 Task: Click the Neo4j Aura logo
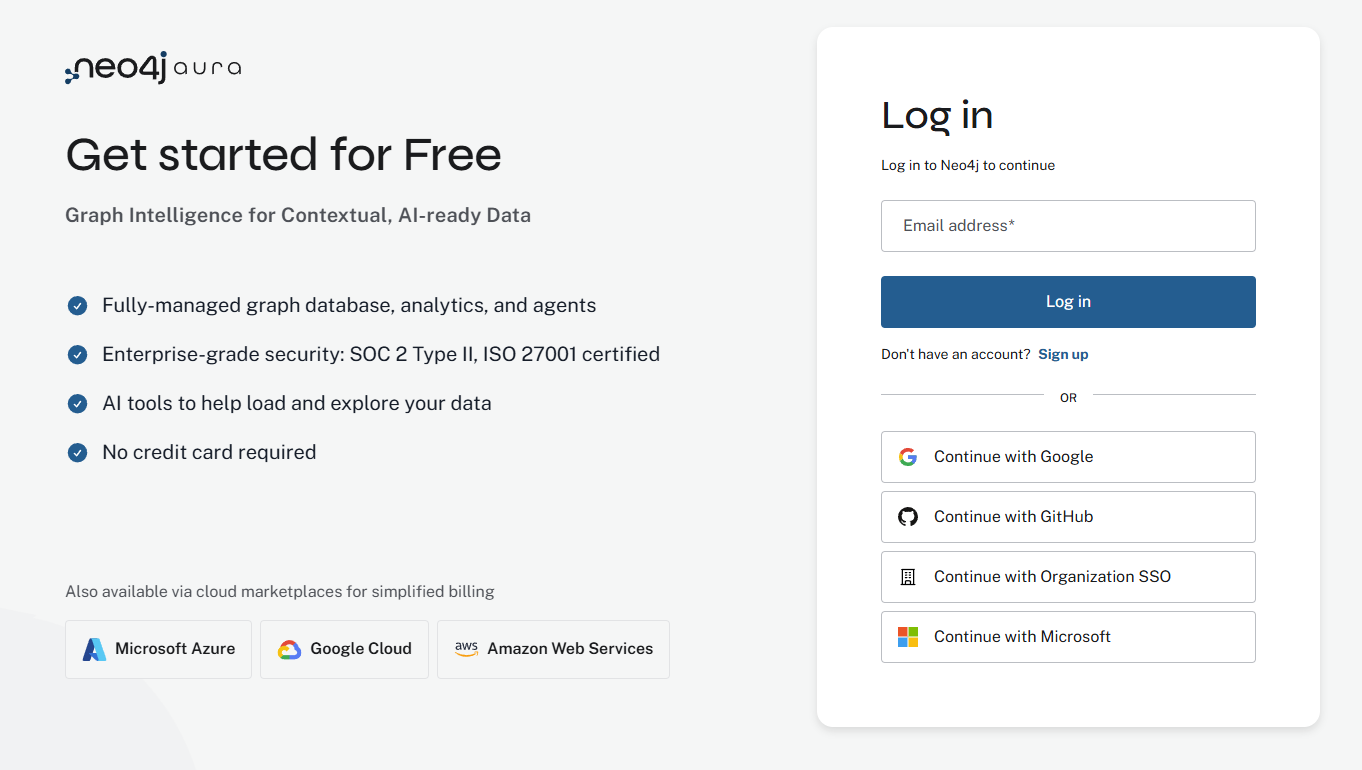tap(153, 68)
